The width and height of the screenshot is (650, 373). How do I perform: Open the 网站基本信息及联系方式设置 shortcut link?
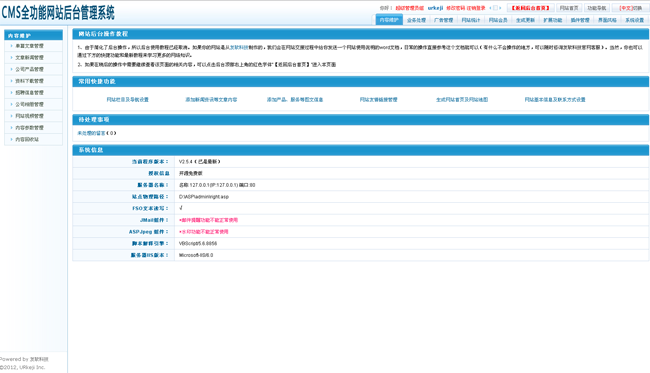pyautogui.click(x=555, y=99)
